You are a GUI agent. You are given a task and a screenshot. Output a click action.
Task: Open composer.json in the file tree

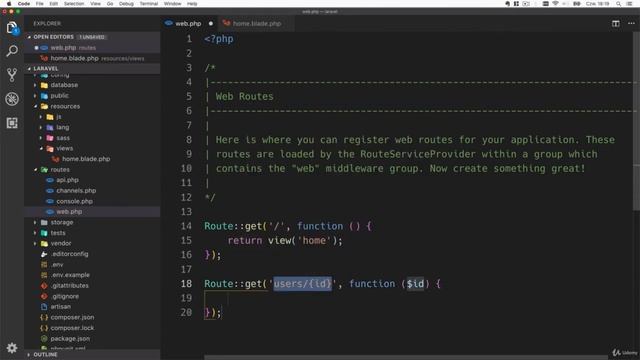pos(72,317)
